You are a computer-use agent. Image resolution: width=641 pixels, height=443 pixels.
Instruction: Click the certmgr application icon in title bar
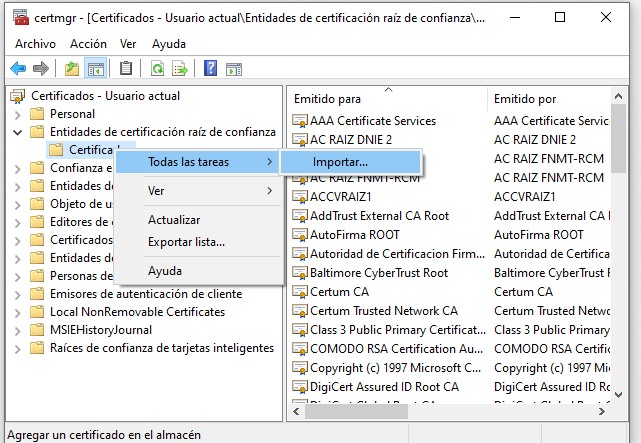21,18
